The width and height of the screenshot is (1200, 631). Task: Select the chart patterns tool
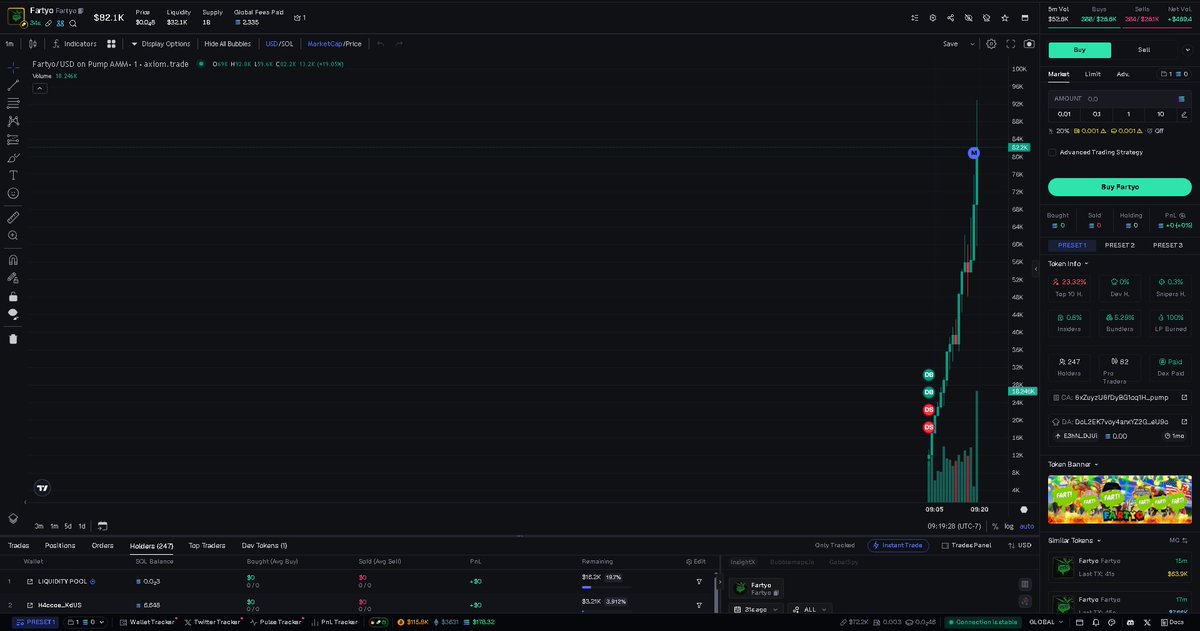pyautogui.click(x=13, y=121)
